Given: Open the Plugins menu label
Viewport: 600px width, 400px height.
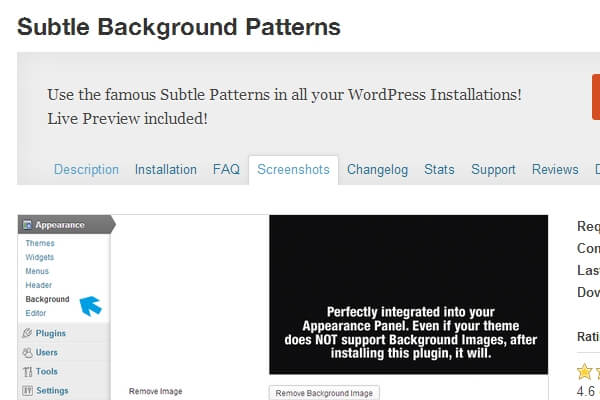Looking at the screenshot, I should point(51,333).
